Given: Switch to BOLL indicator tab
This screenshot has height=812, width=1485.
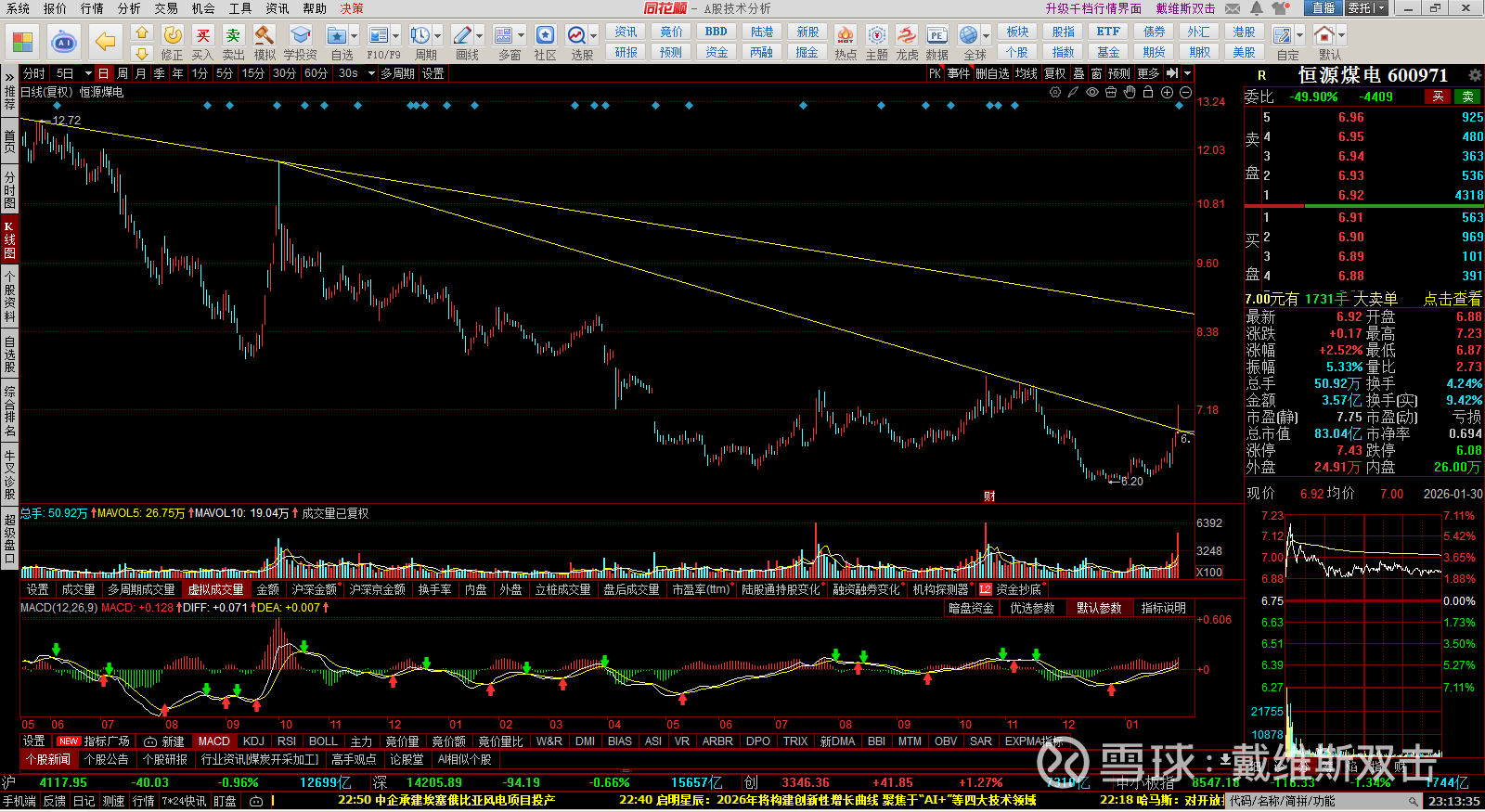Looking at the screenshot, I should (x=323, y=741).
